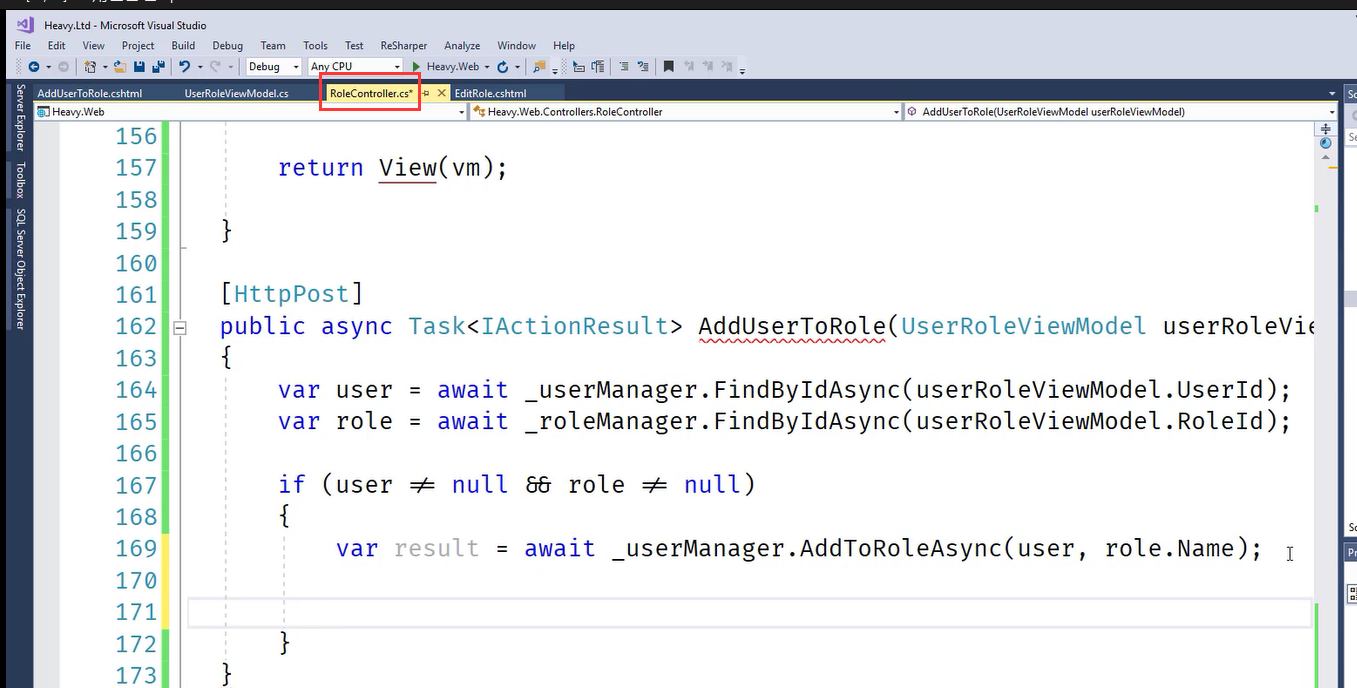The image size is (1357, 688).
Task: Open the Heavy.Web.Controllers.RoleController class dropdown
Action: [686, 112]
